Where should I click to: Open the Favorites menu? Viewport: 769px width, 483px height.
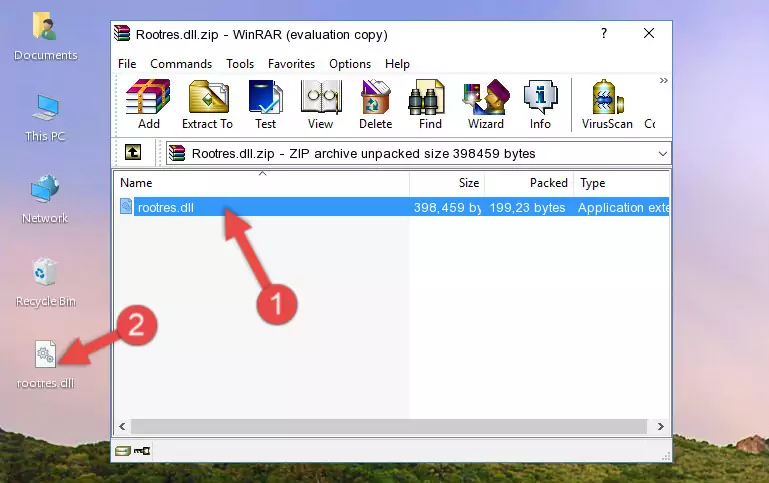(x=291, y=64)
